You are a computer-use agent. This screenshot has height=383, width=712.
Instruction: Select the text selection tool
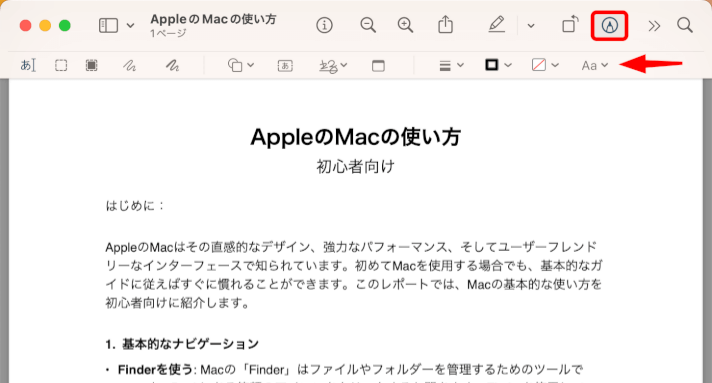[28, 65]
